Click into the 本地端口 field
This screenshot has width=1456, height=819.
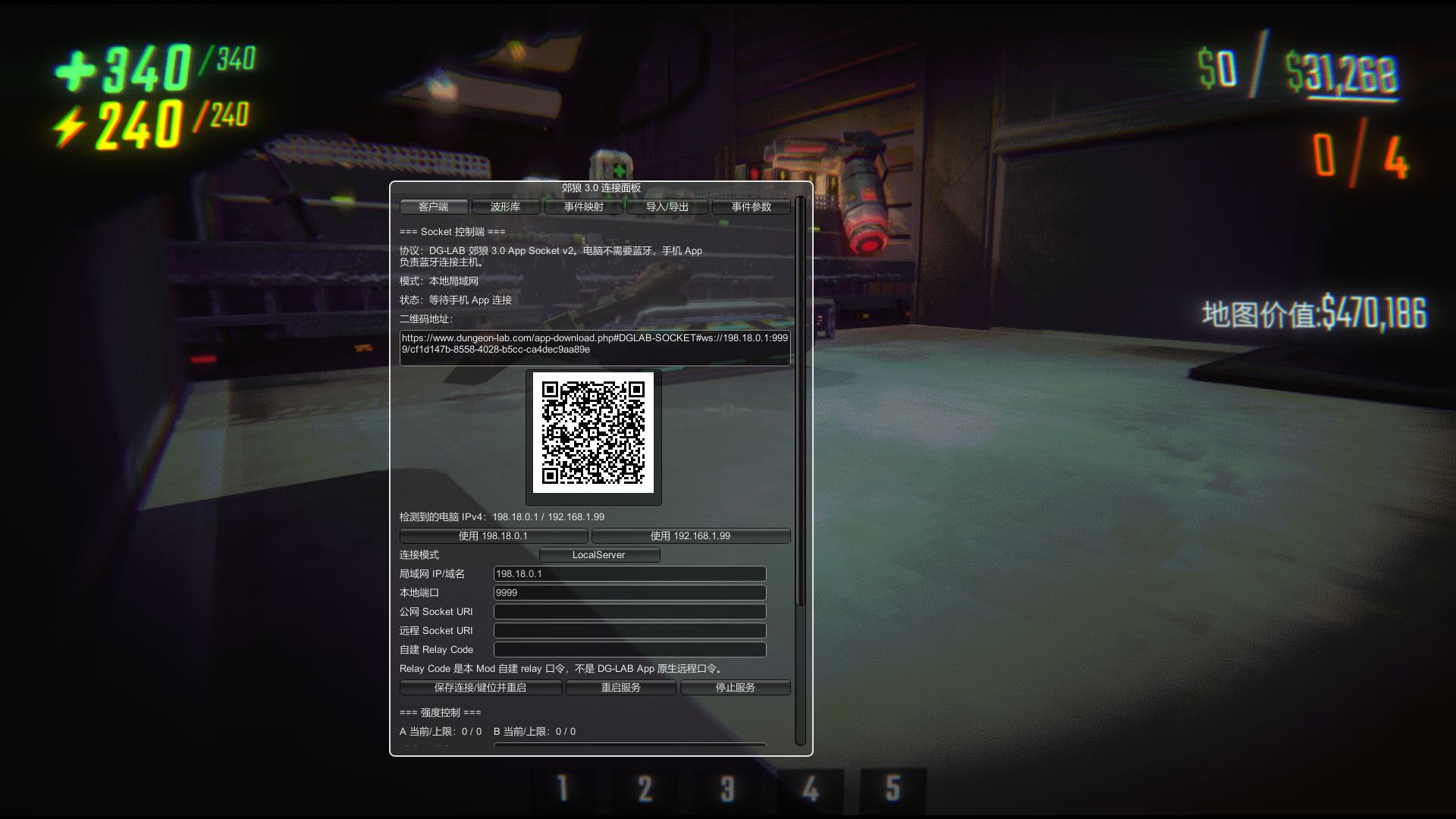tap(629, 593)
